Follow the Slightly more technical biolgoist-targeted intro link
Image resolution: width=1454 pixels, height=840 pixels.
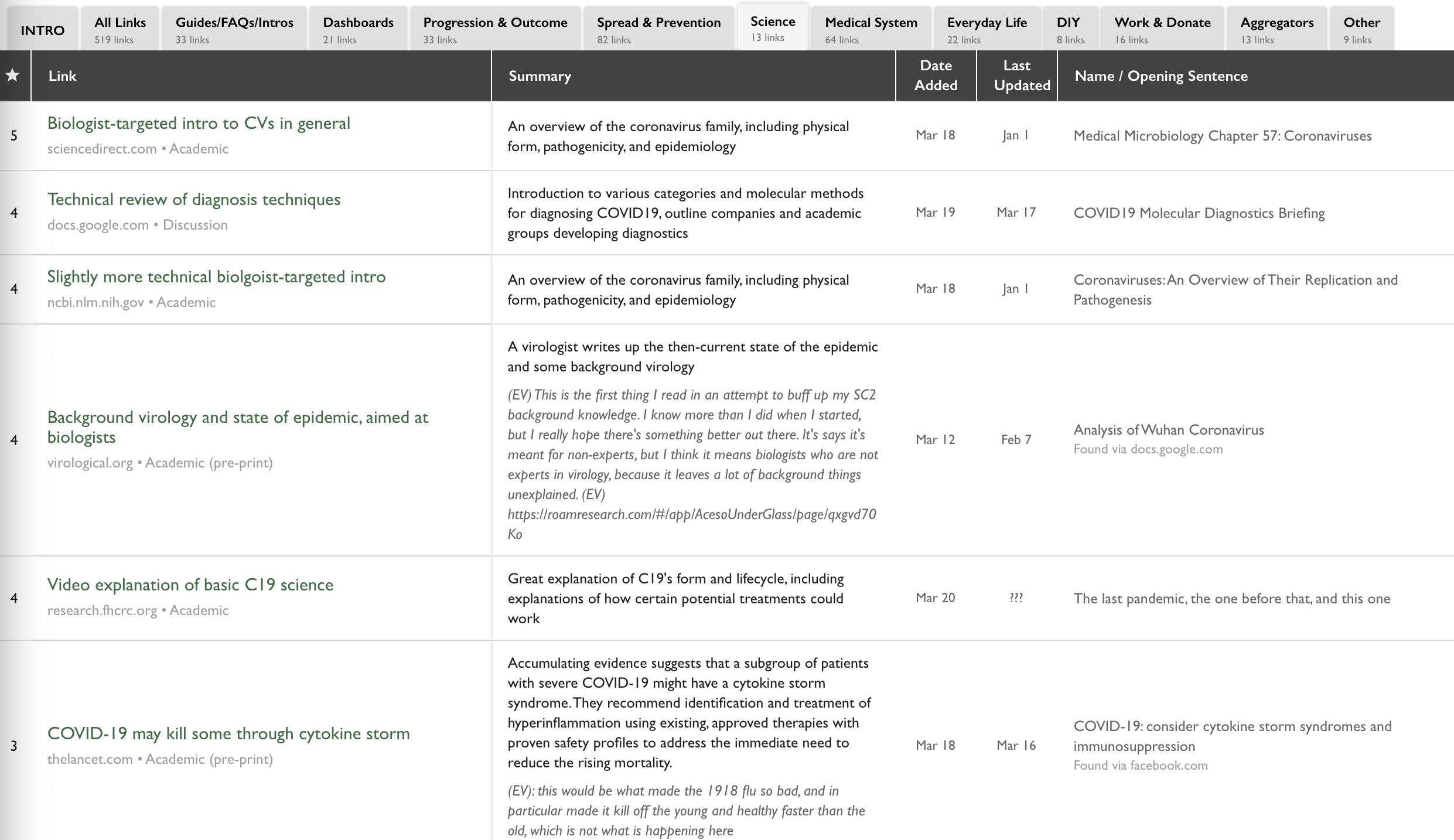[216, 277]
